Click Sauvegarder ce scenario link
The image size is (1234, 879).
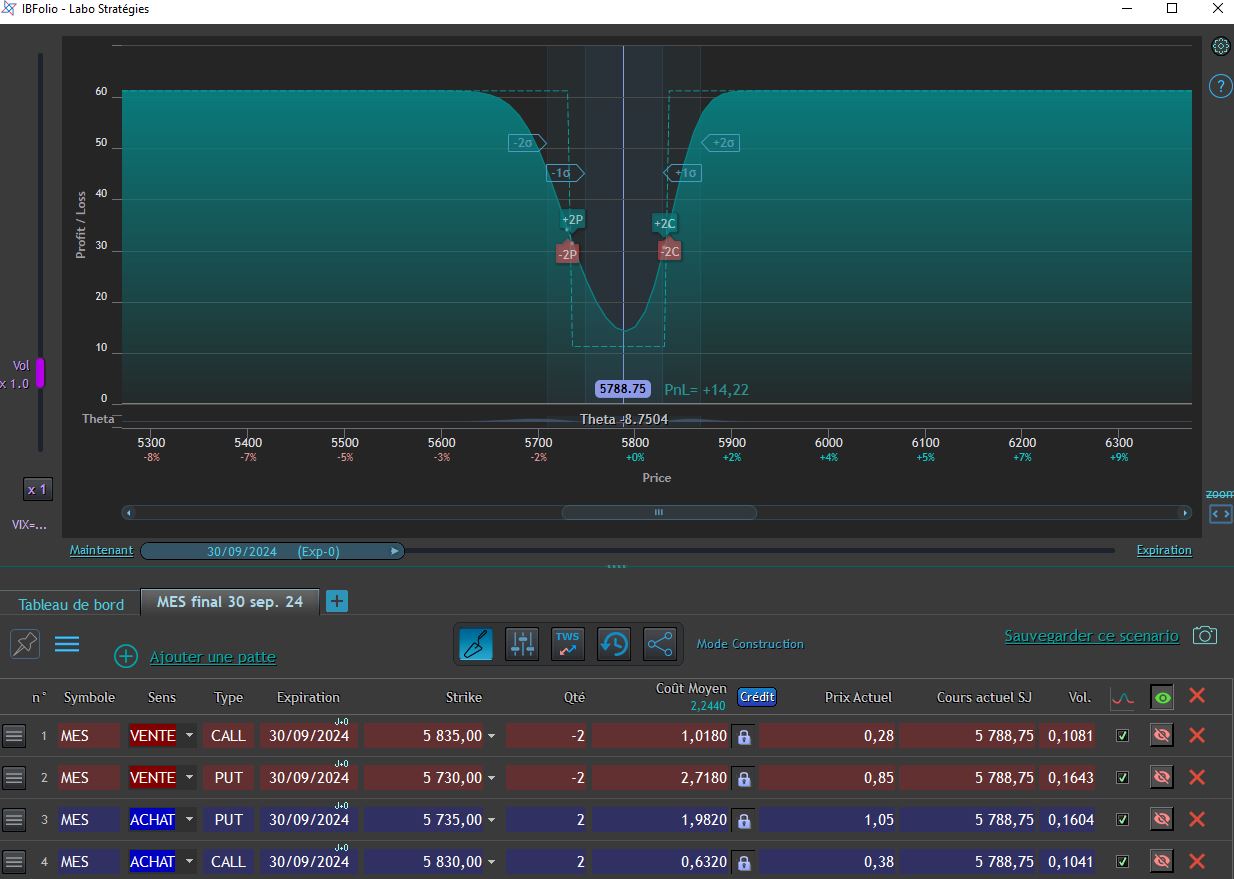point(1091,636)
